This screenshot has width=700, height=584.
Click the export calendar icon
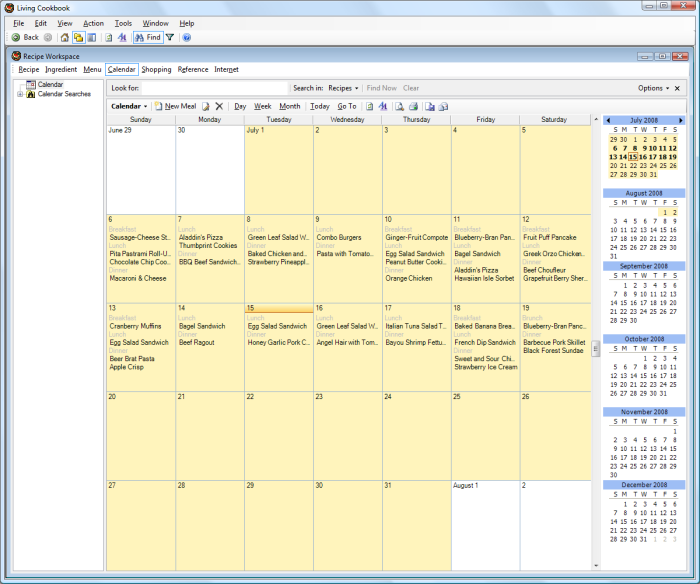coord(430,106)
